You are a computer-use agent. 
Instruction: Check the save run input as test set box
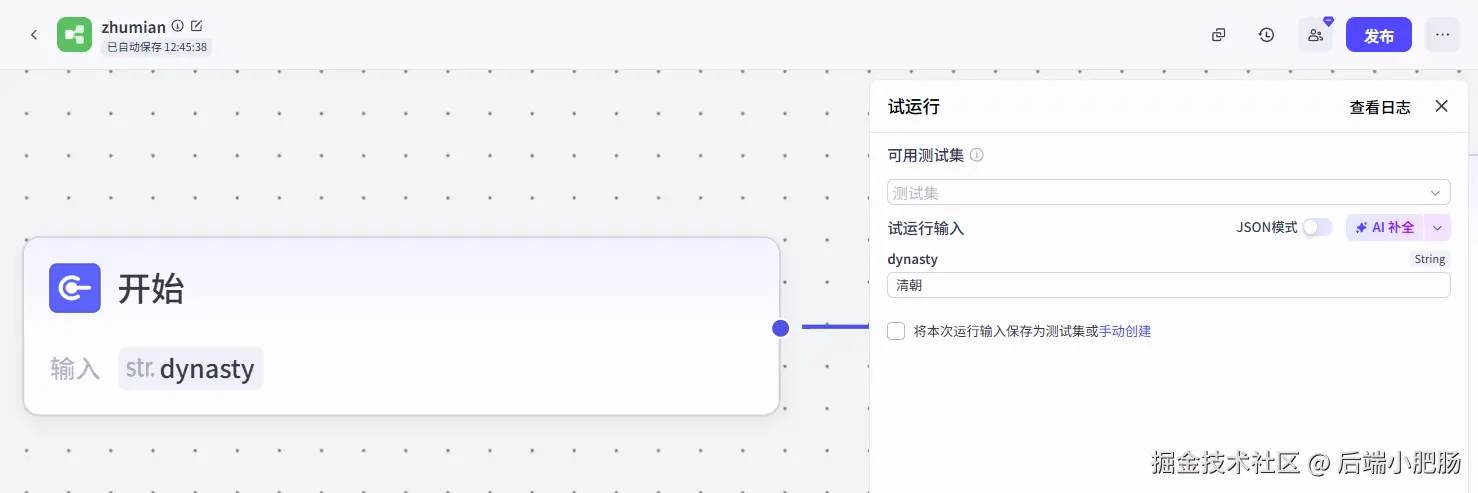tap(896, 331)
